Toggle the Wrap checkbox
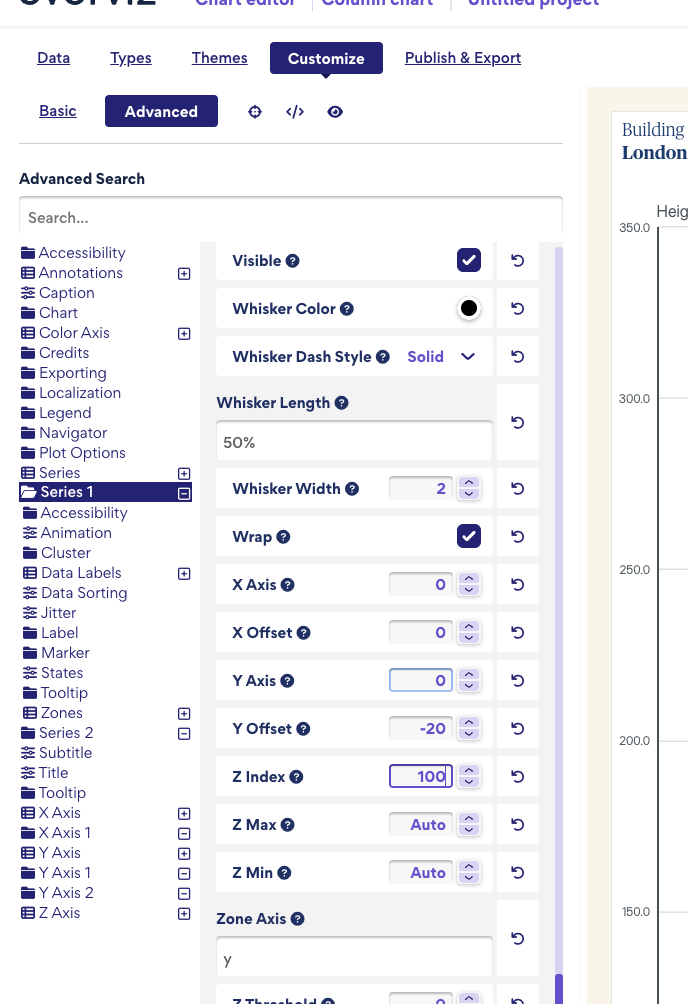This screenshot has width=688, height=1004. click(469, 537)
